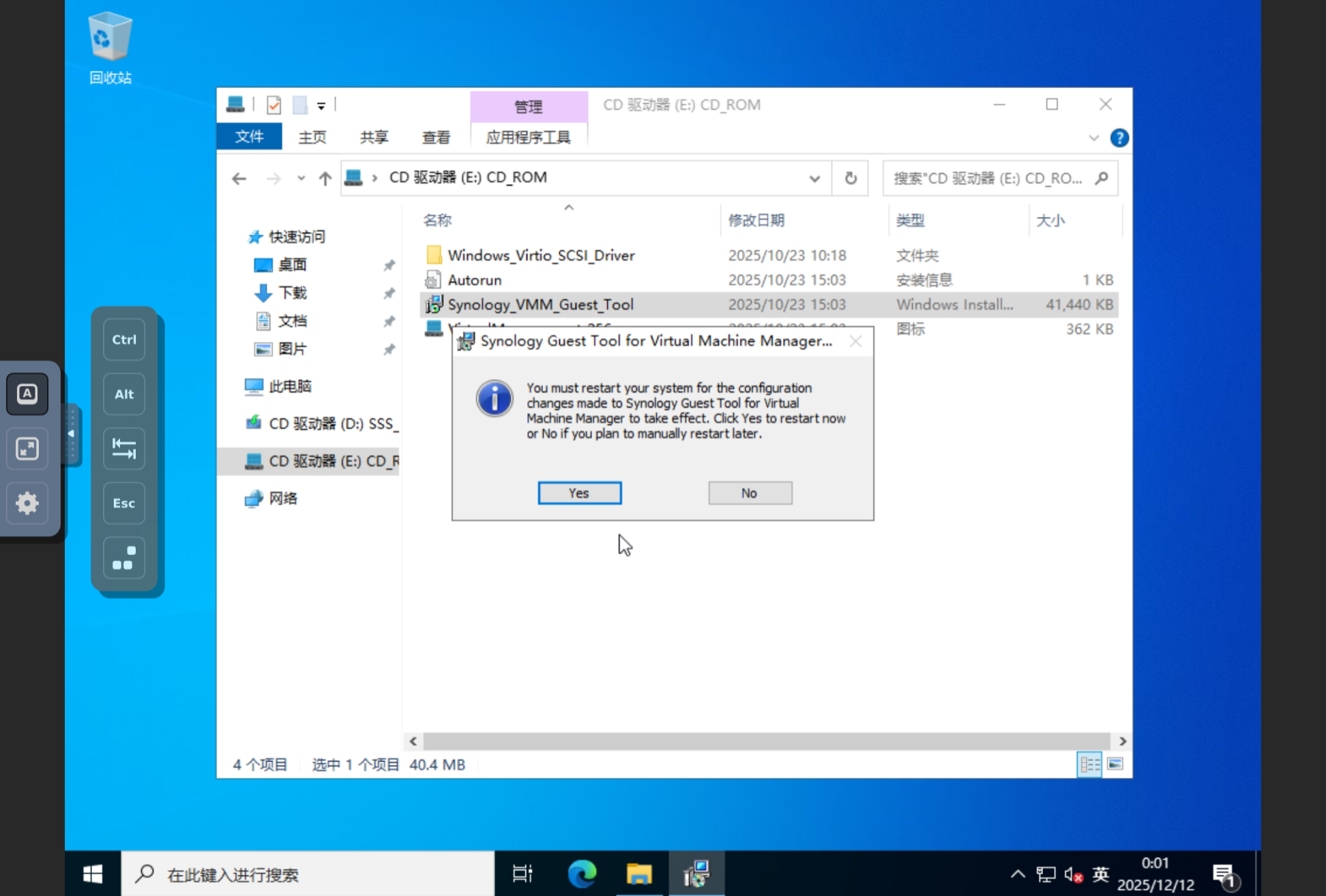Toggle fullscreen scaling icon in left panel
This screenshot has width=1326, height=896.
tap(27, 449)
